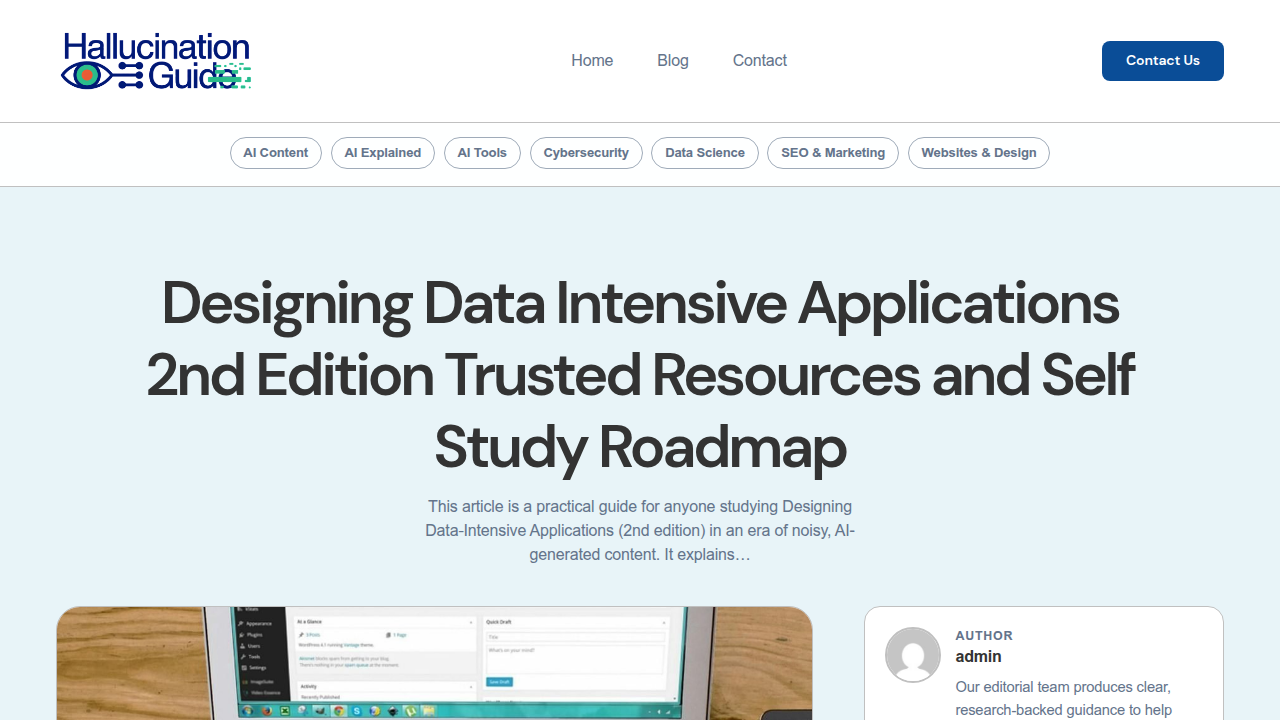Open the Blog menu item
The image size is (1280, 720).
point(673,61)
